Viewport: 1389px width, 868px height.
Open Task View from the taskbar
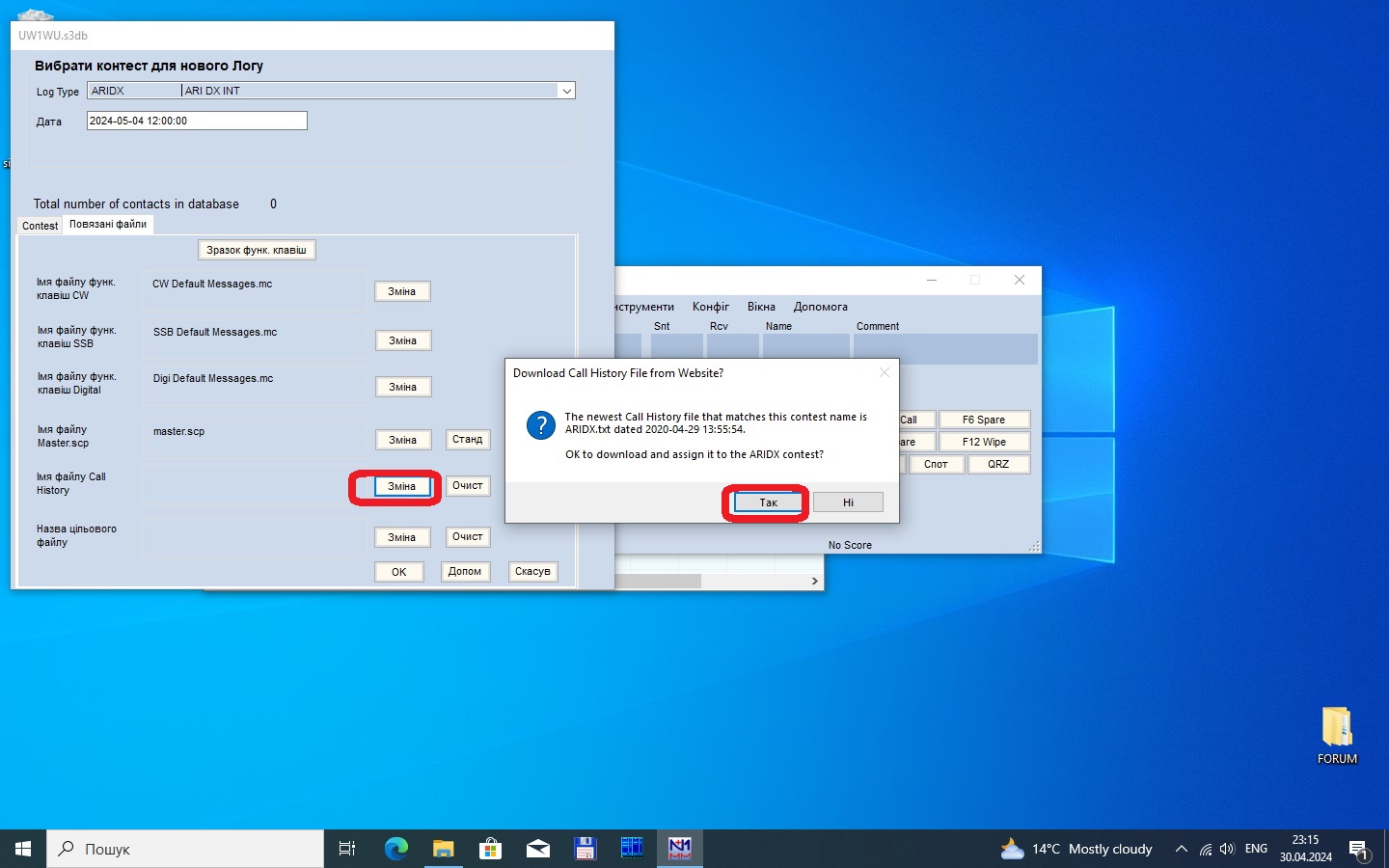[x=347, y=849]
